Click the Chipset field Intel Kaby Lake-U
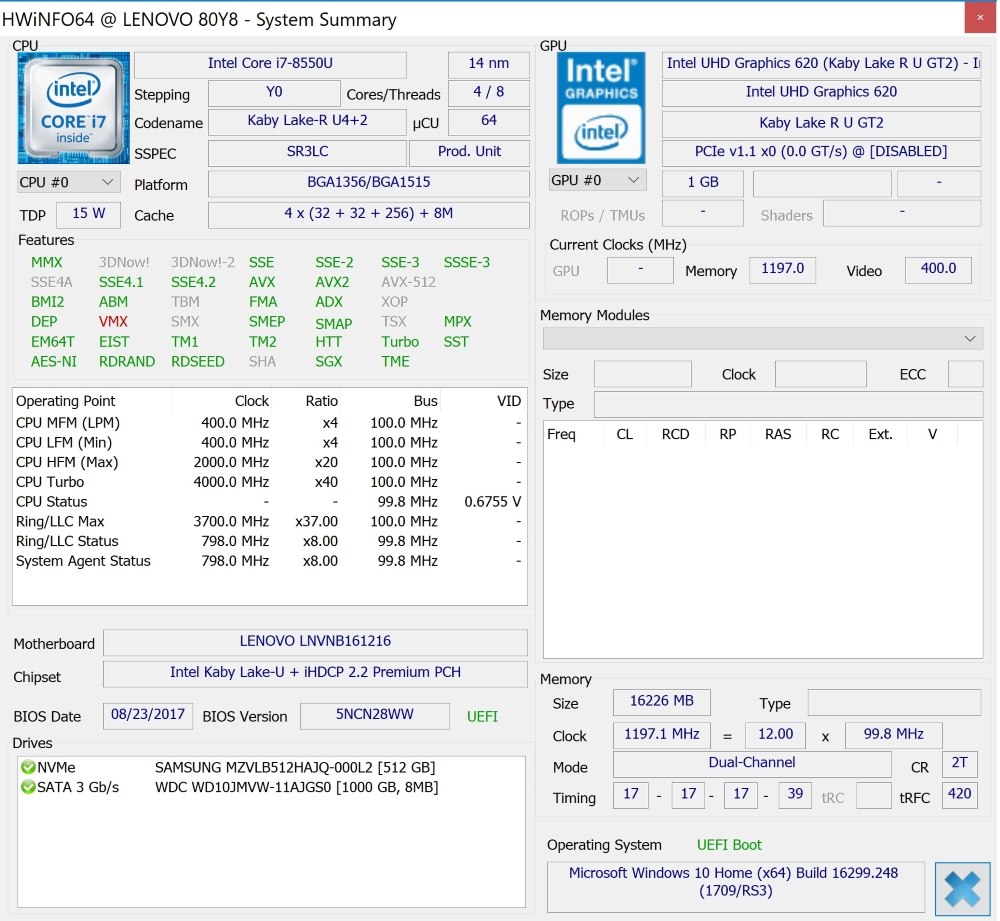Image resolution: width=1000 pixels, height=921 pixels. [x=315, y=673]
